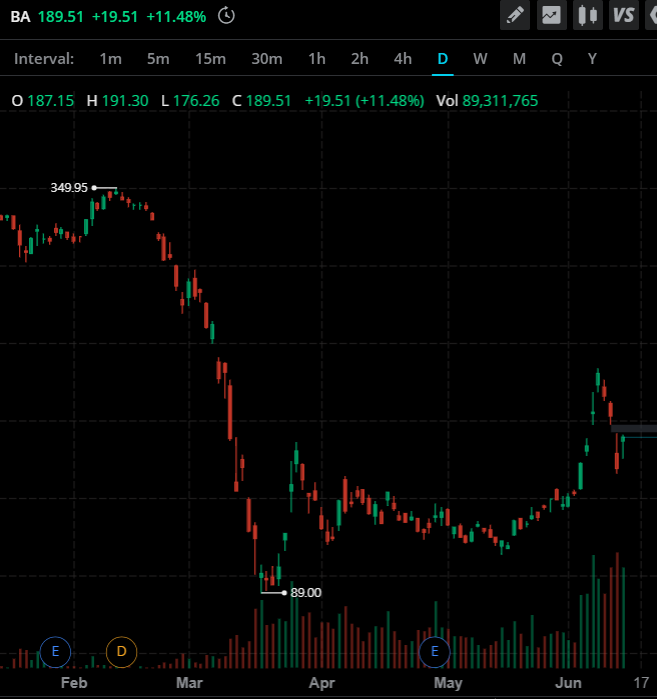657x699 pixels.
Task: Click the extended-hours clock icon
Action: [x=226, y=16]
